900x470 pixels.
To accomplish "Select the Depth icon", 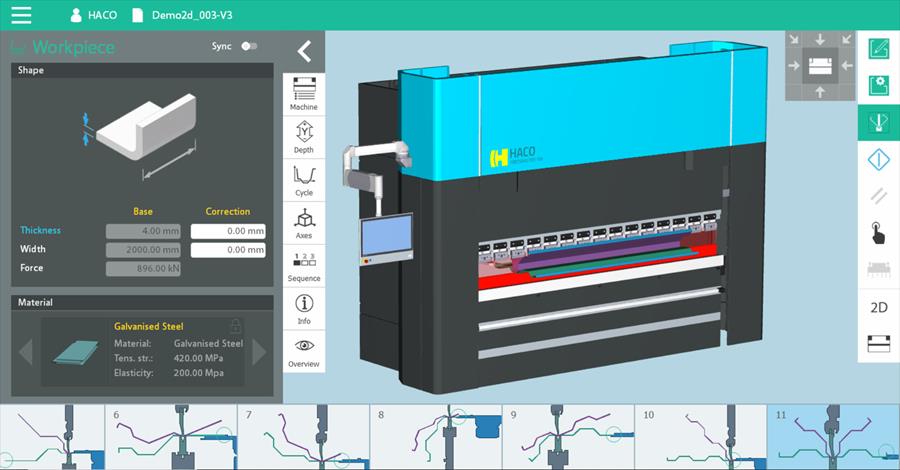I will point(304,137).
